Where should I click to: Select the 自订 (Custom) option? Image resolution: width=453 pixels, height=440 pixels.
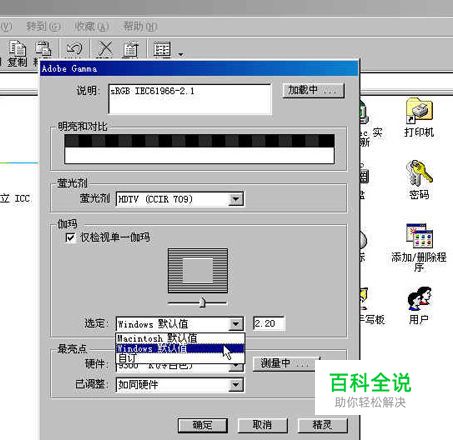click(180, 358)
